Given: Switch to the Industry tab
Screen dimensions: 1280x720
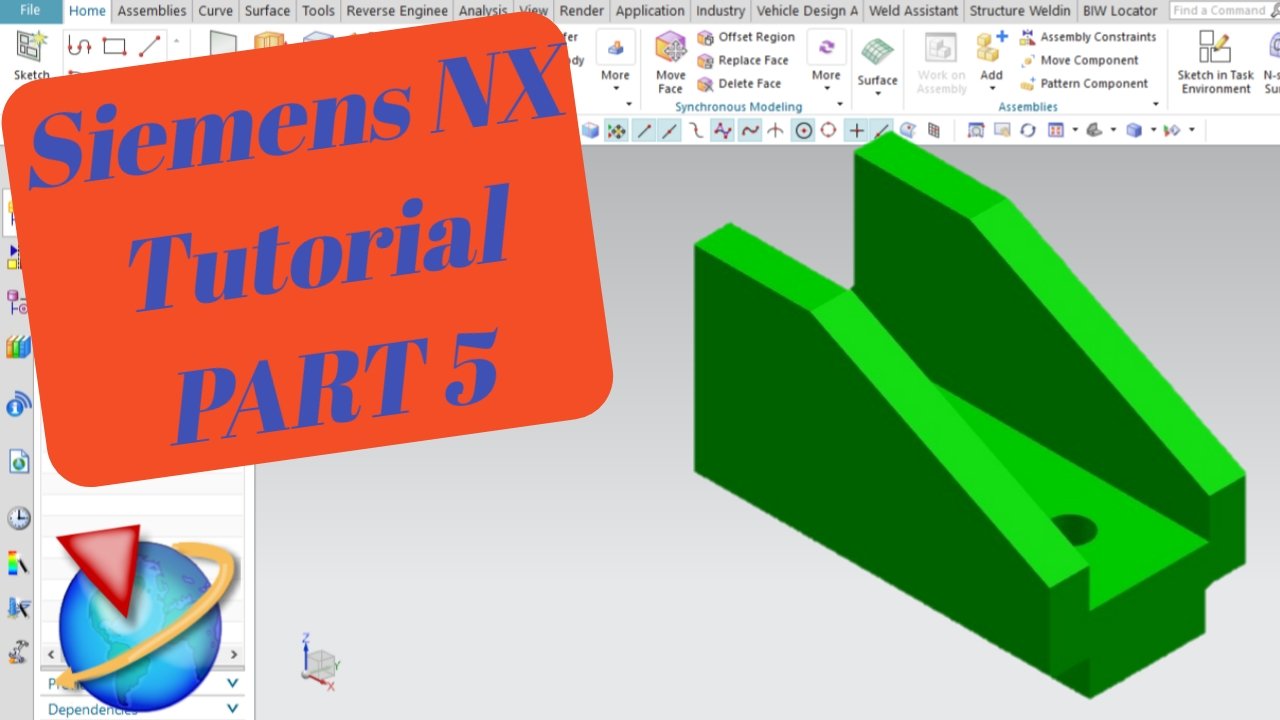Looking at the screenshot, I should (x=720, y=11).
